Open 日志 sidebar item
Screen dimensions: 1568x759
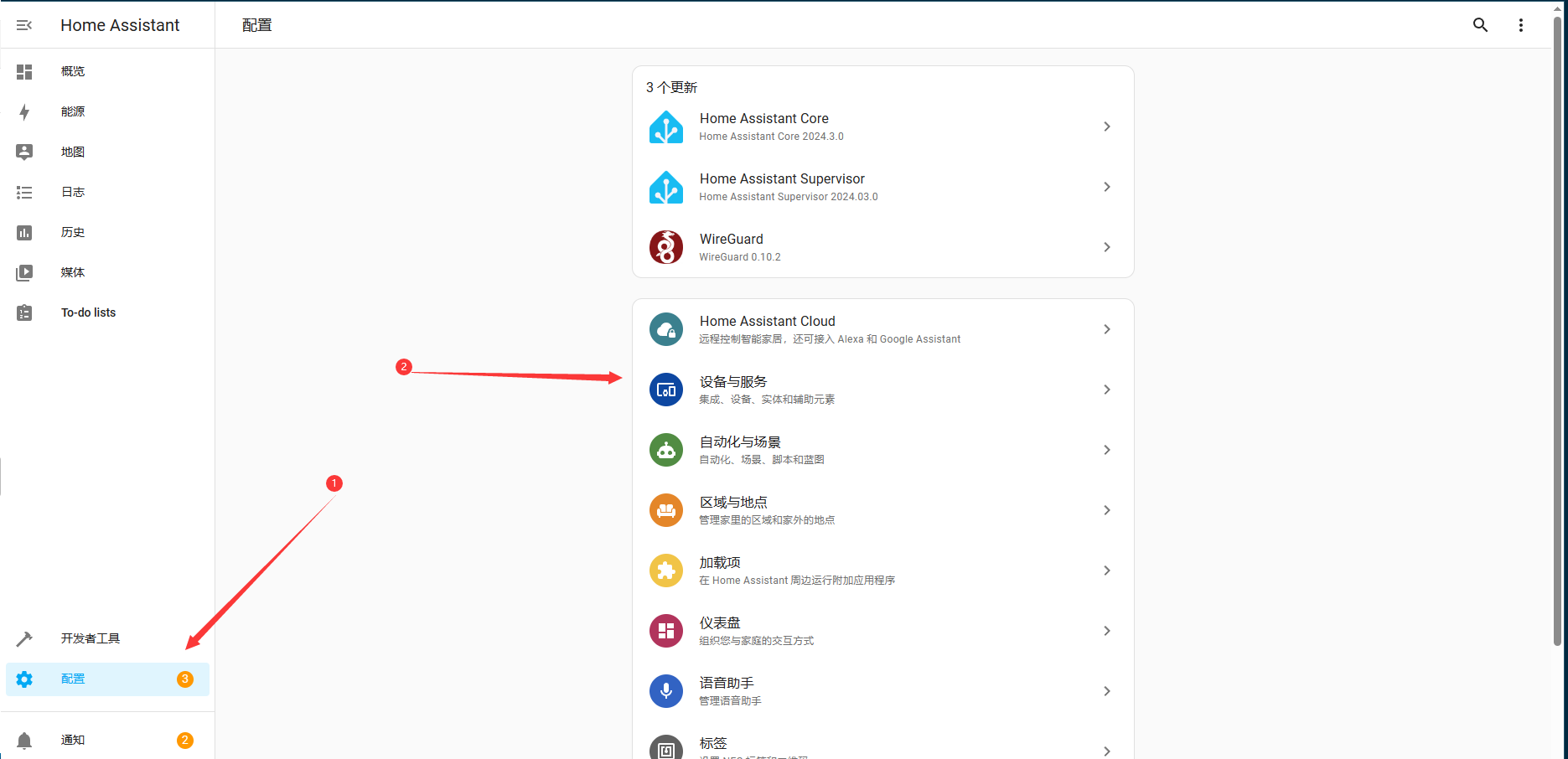pyautogui.click(x=73, y=192)
